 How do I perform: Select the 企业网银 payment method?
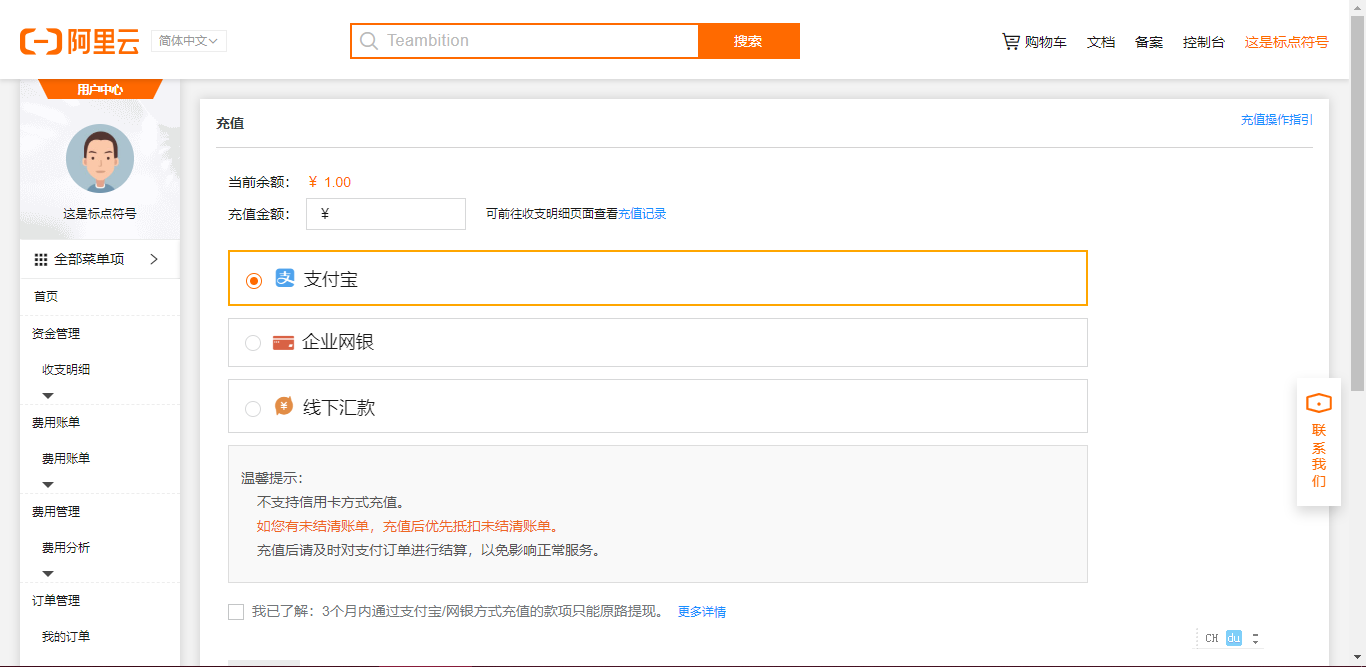[x=253, y=342]
